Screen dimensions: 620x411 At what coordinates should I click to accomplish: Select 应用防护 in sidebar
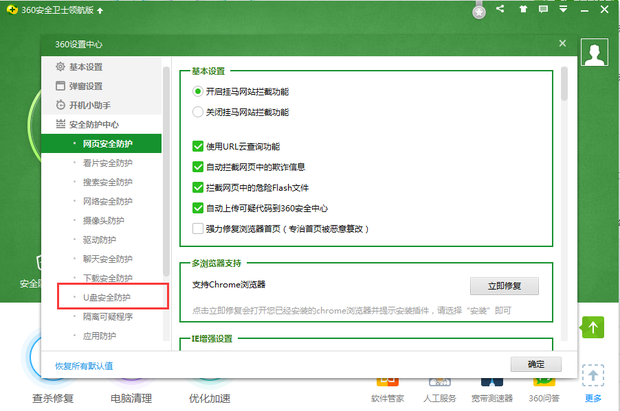point(101,336)
